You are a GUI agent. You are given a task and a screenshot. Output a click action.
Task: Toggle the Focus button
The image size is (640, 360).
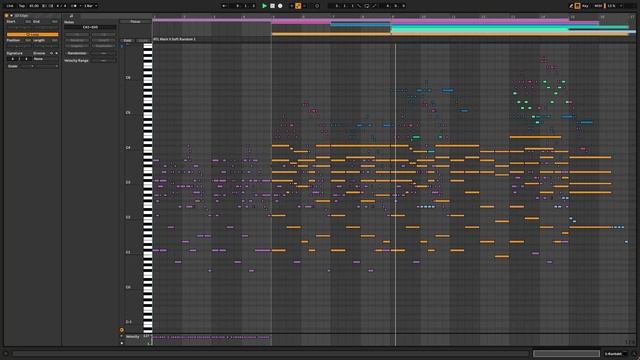pos(135,22)
